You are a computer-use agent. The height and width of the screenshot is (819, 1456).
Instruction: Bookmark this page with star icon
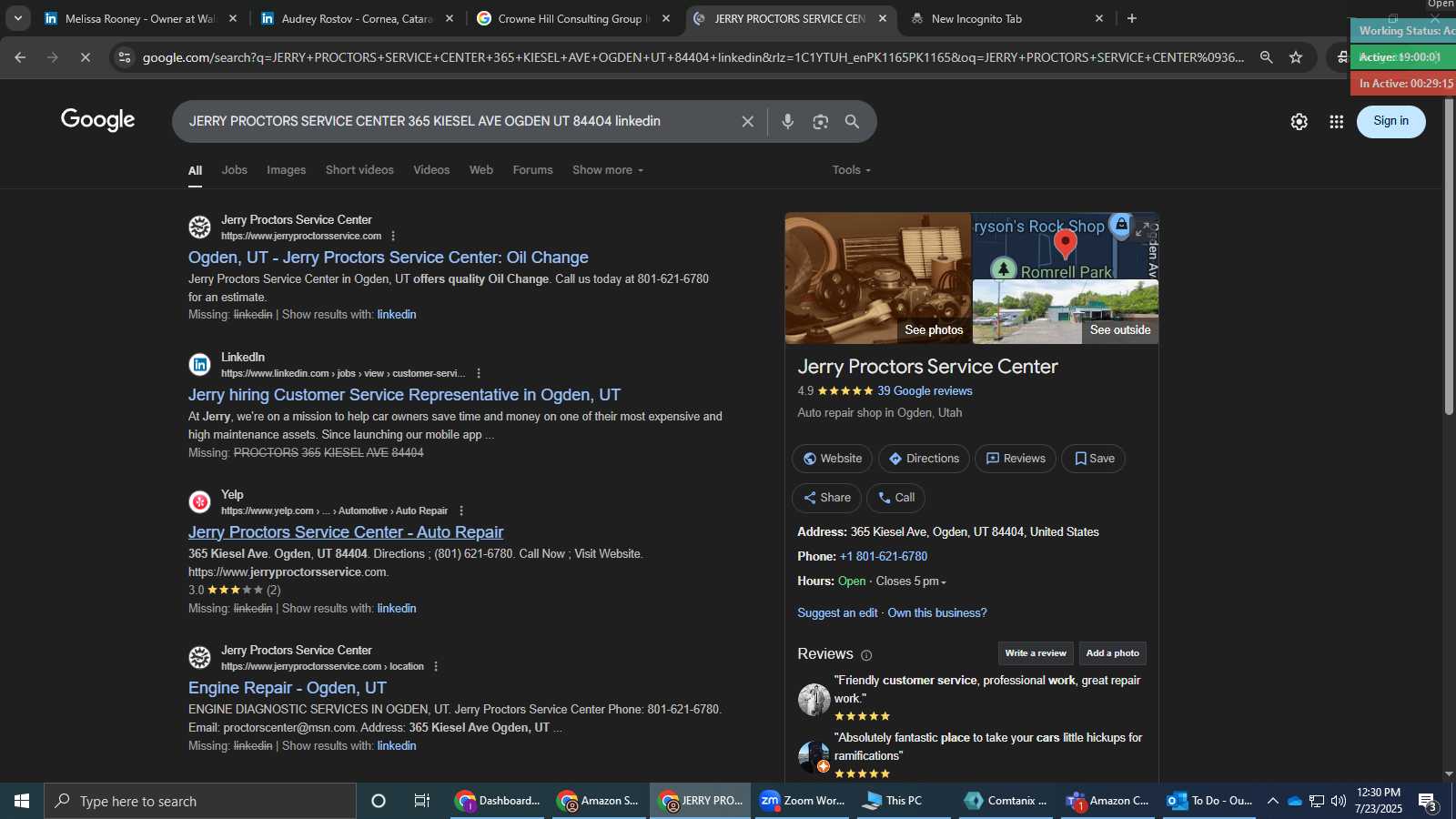1296,57
